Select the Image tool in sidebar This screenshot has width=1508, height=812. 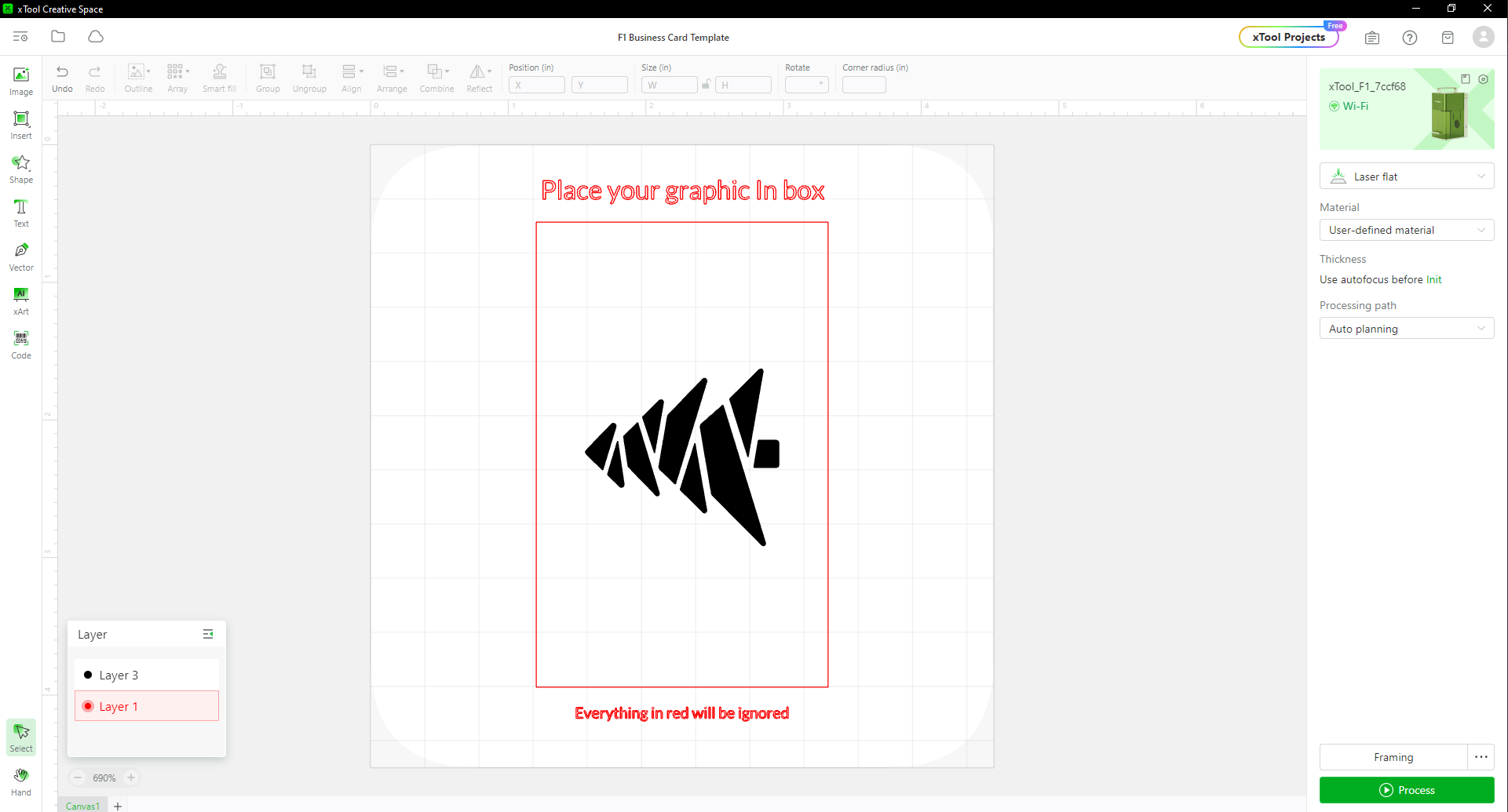pyautogui.click(x=21, y=81)
